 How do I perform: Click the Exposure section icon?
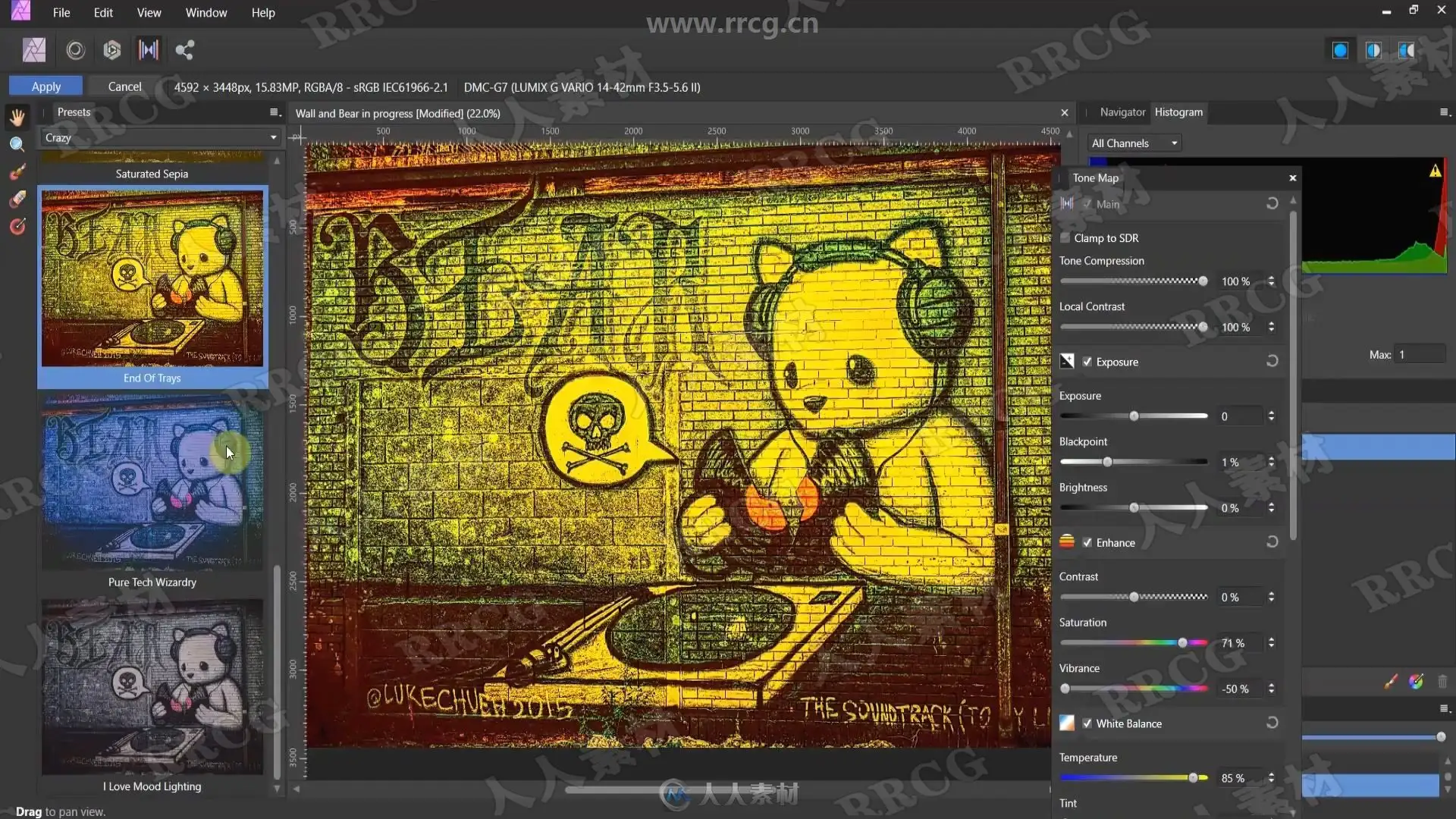pyautogui.click(x=1067, y=361)
